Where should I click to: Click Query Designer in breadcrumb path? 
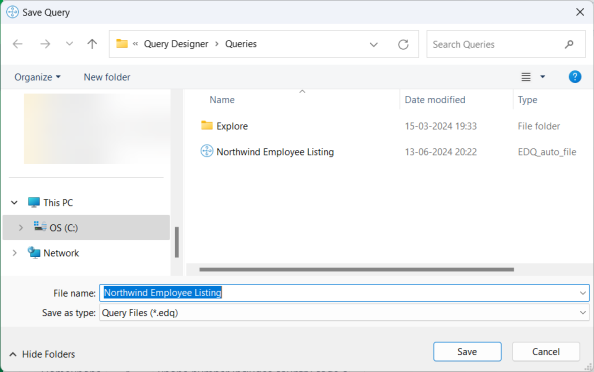pyautogui.click(x=176, y=44)
